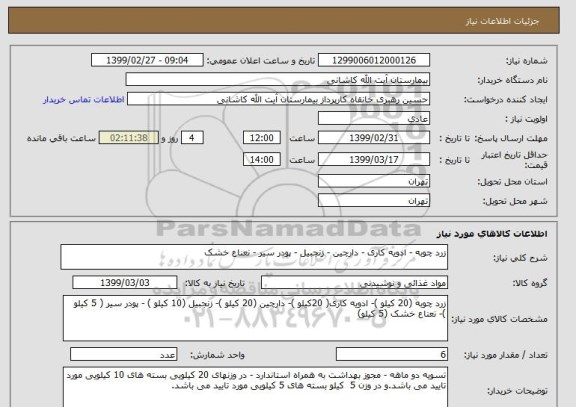
Task: Select the delivery city field تهران
Action: pyautogui.click(x=374, y=201)
